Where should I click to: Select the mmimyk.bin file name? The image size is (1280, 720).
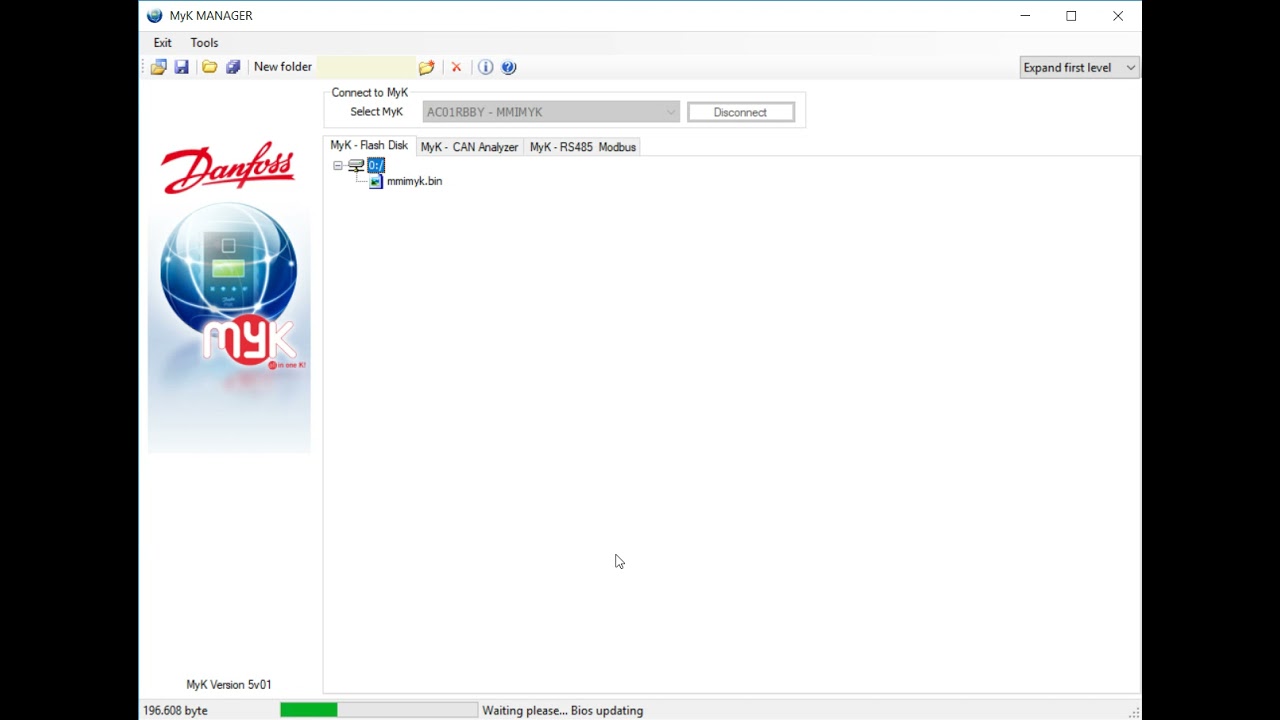pos(414,181)
